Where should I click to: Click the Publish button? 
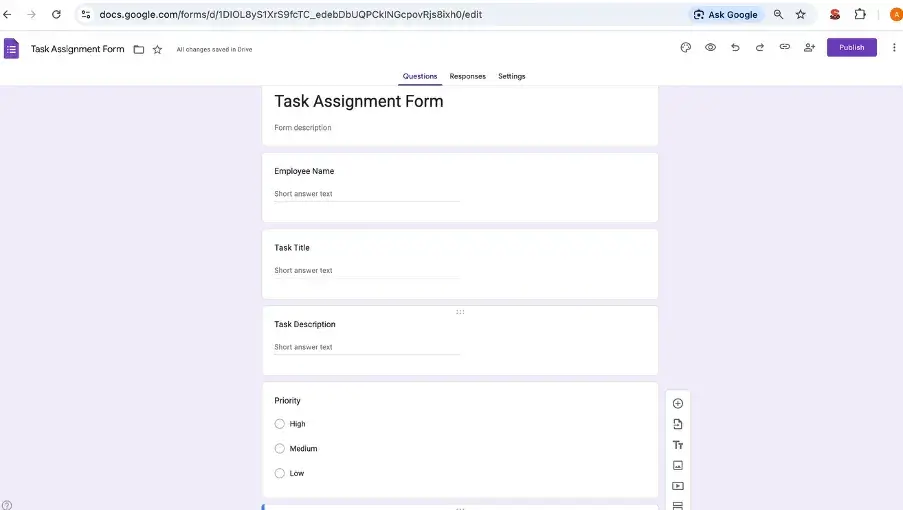click(x=852, y=47)
